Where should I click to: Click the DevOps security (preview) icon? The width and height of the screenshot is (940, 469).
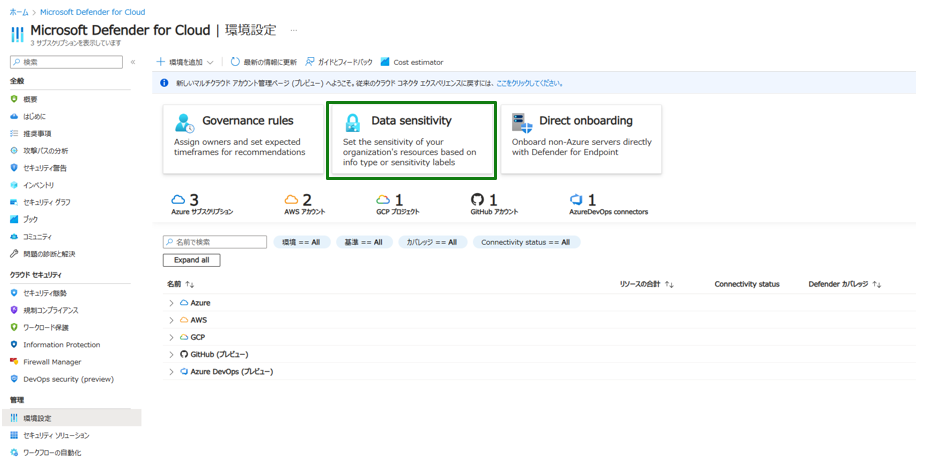14,379
